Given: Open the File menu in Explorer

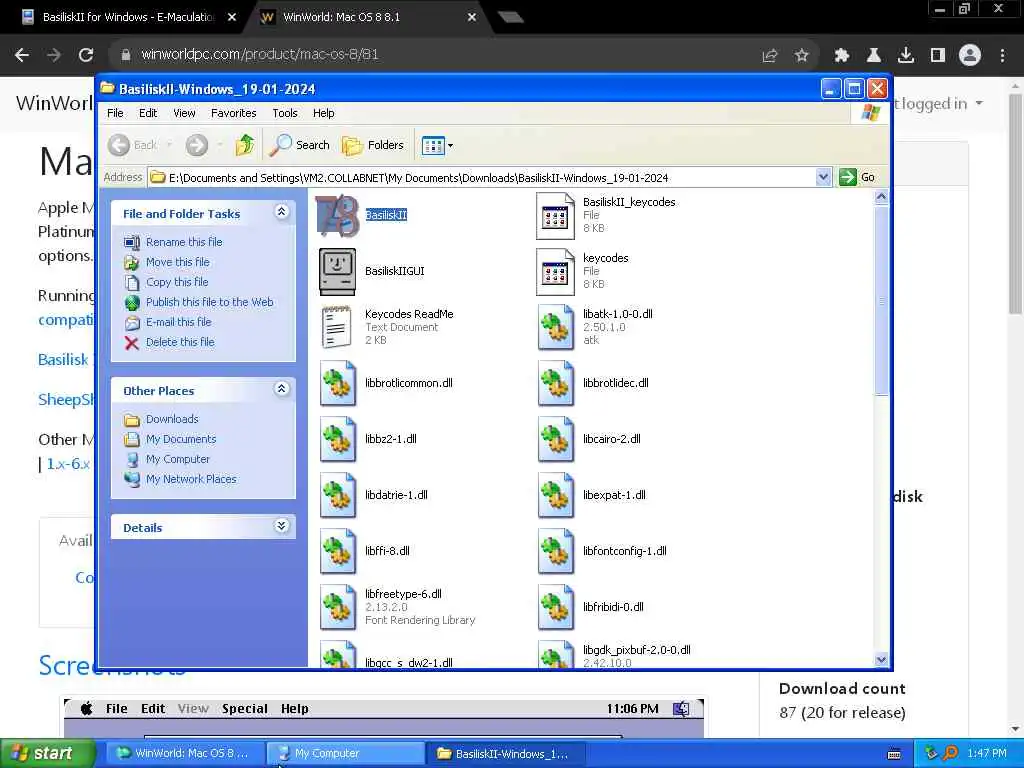Looking at the screenshot, I should click(115, 113).
